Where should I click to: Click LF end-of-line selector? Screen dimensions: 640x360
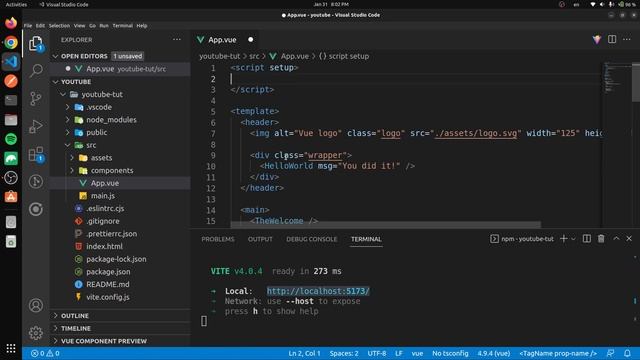pyautogui.click(x=399, y=353)
